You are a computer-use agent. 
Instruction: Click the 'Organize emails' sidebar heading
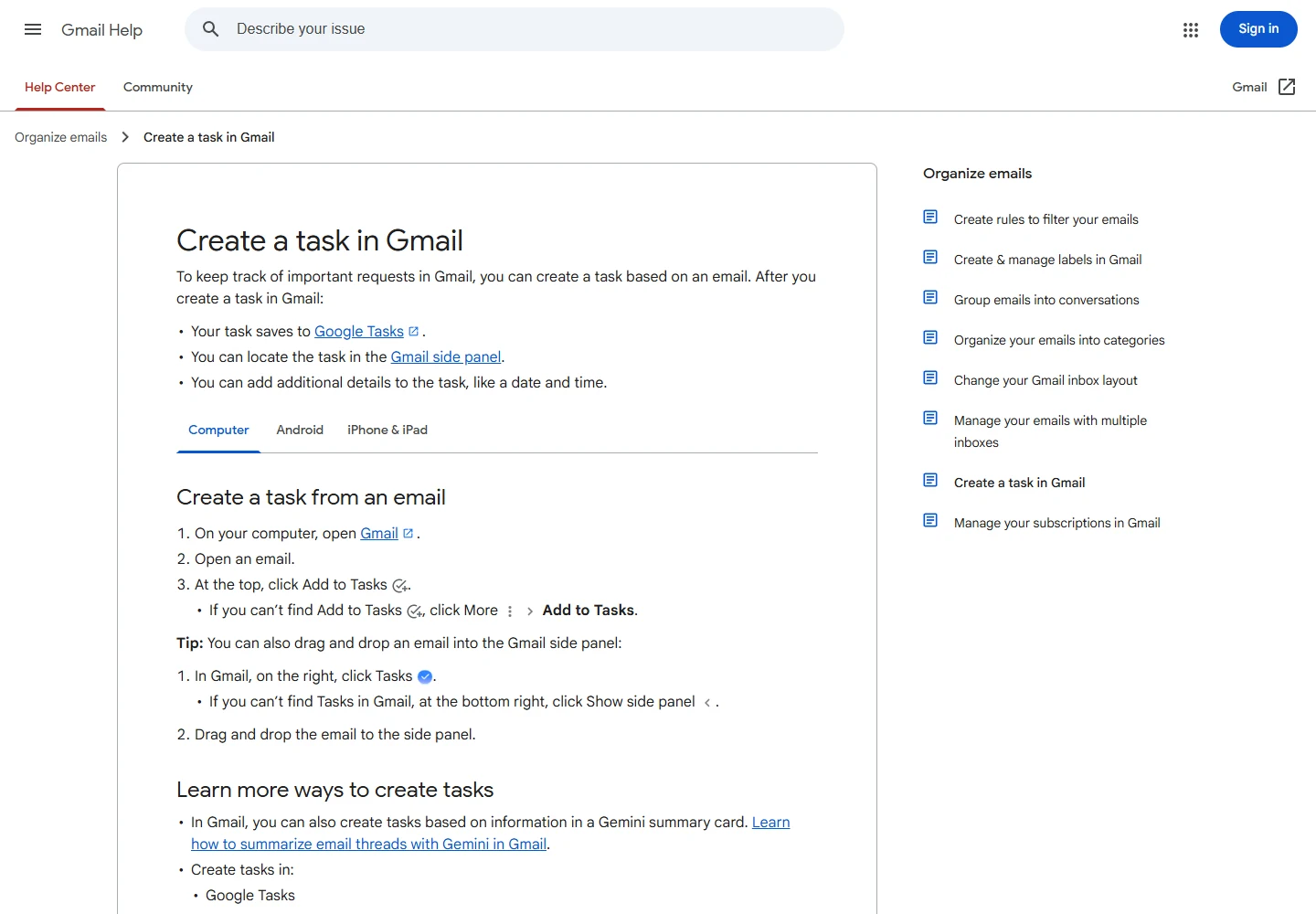click(978, 174)
